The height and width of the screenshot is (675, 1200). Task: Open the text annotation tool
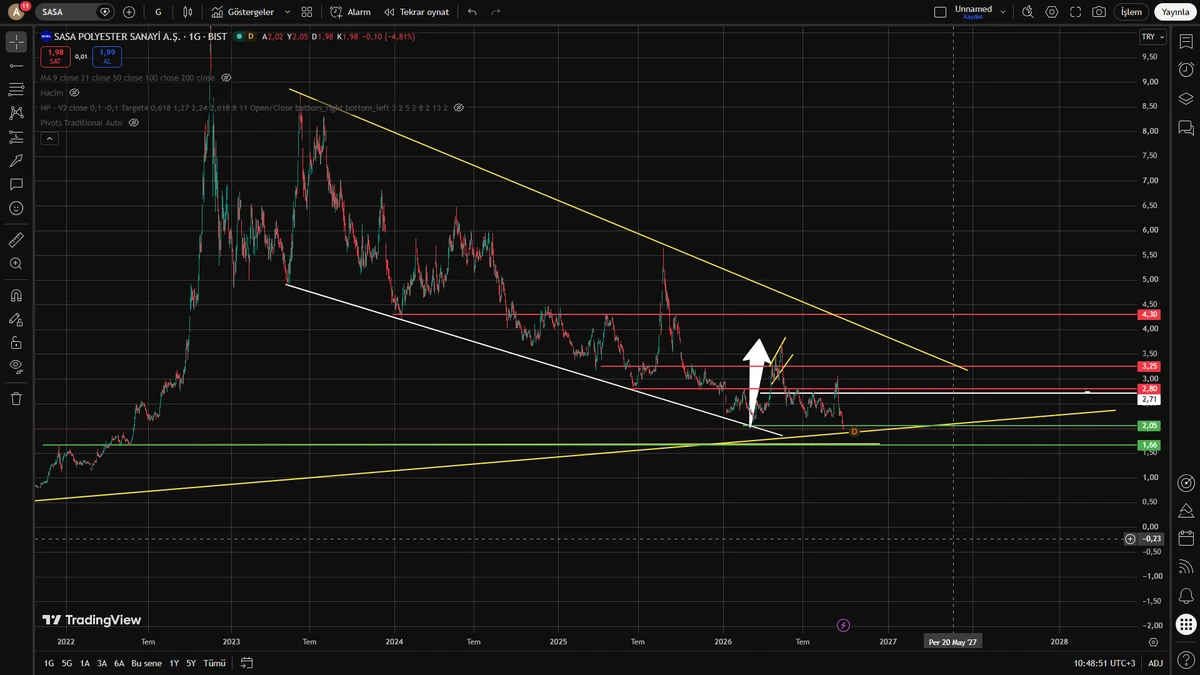tap(16, 185)
